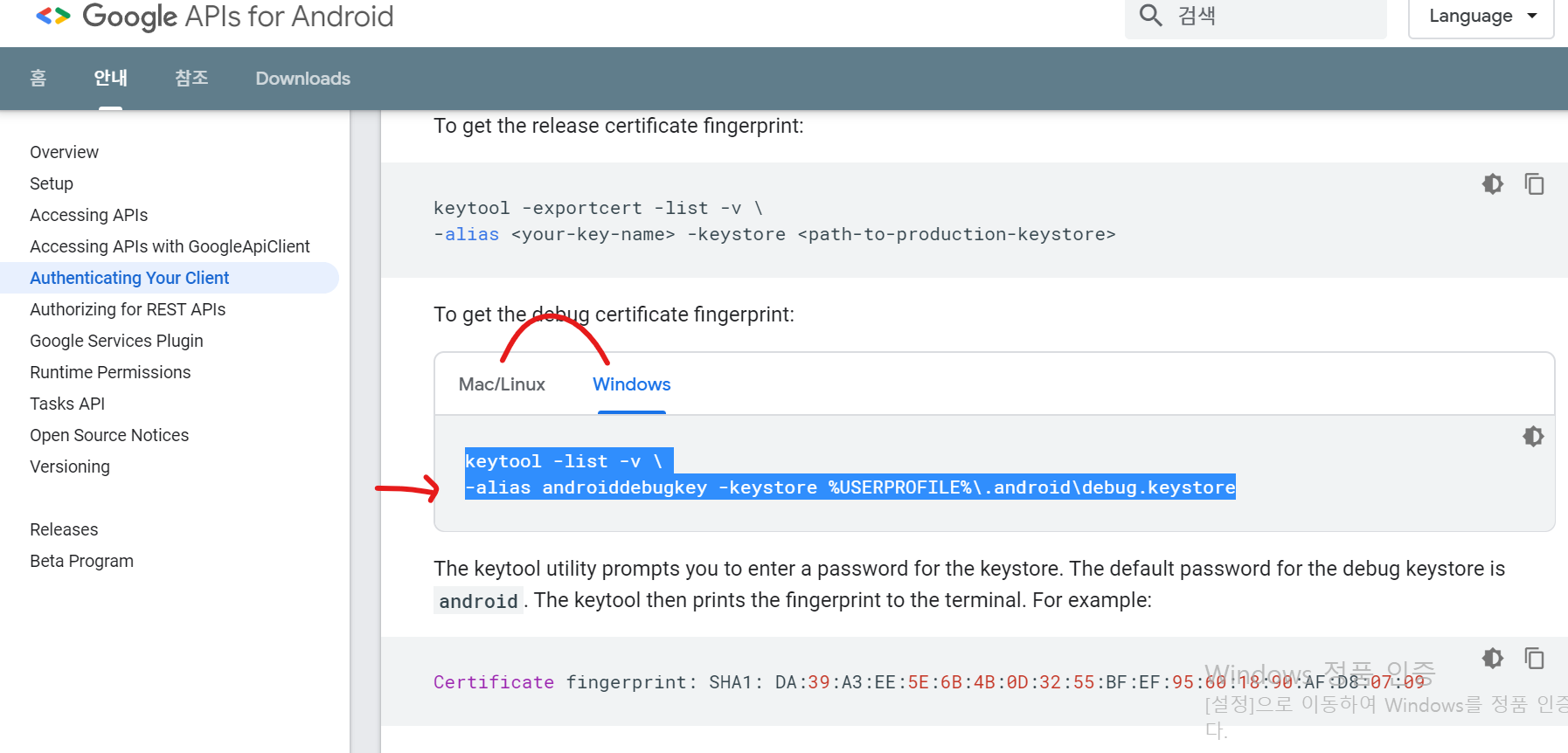
Task: Open Accessing APIs sidebar link
Action: coord(89,215)
